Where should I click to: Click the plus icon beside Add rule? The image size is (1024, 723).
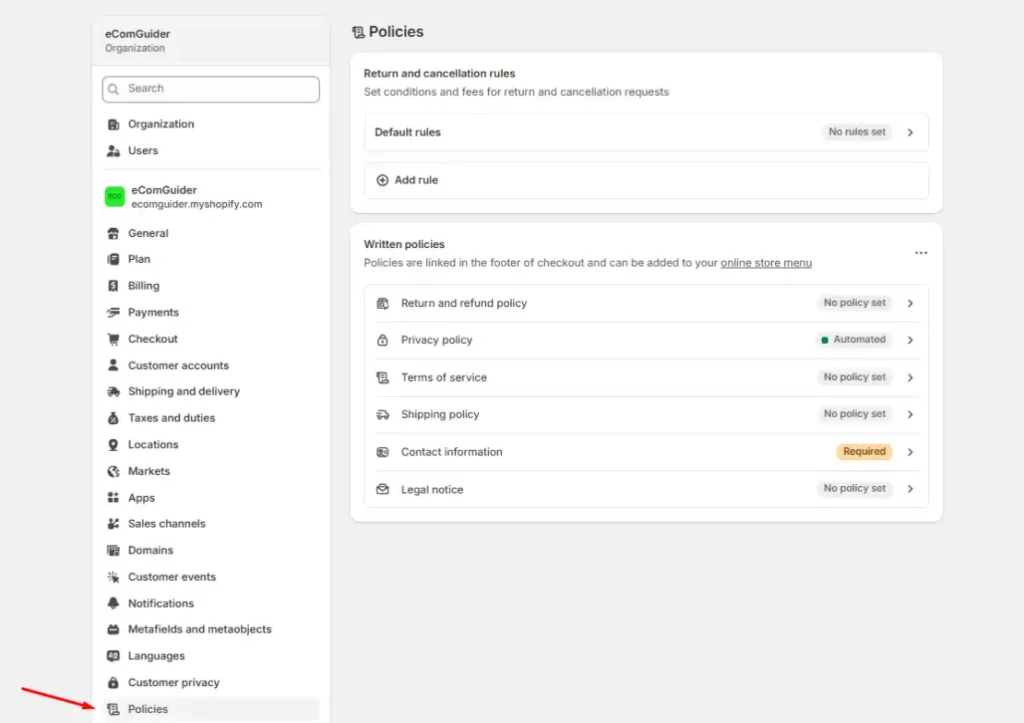[383, 180]
